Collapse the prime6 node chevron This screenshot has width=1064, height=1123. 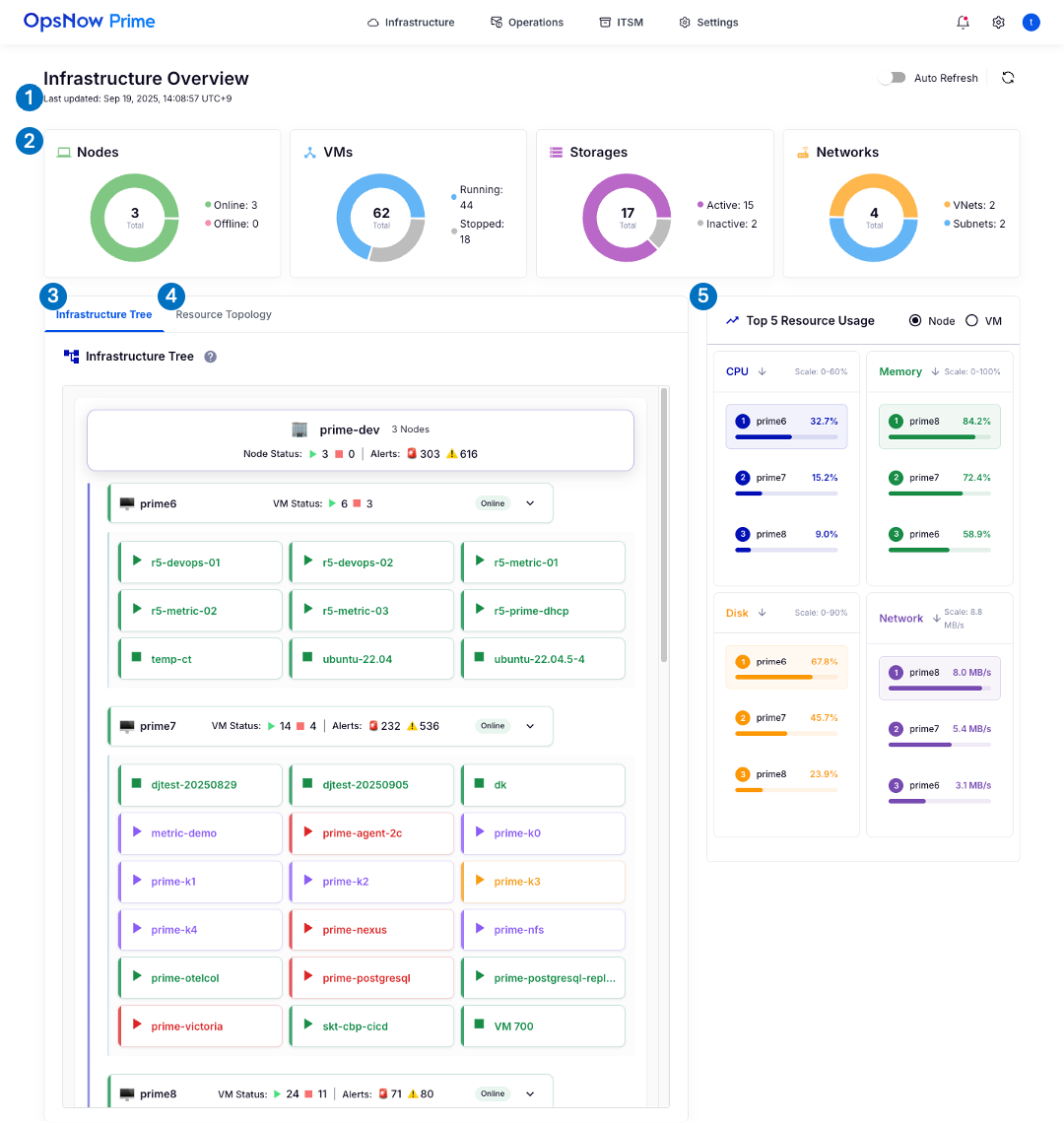click(530, 503)
